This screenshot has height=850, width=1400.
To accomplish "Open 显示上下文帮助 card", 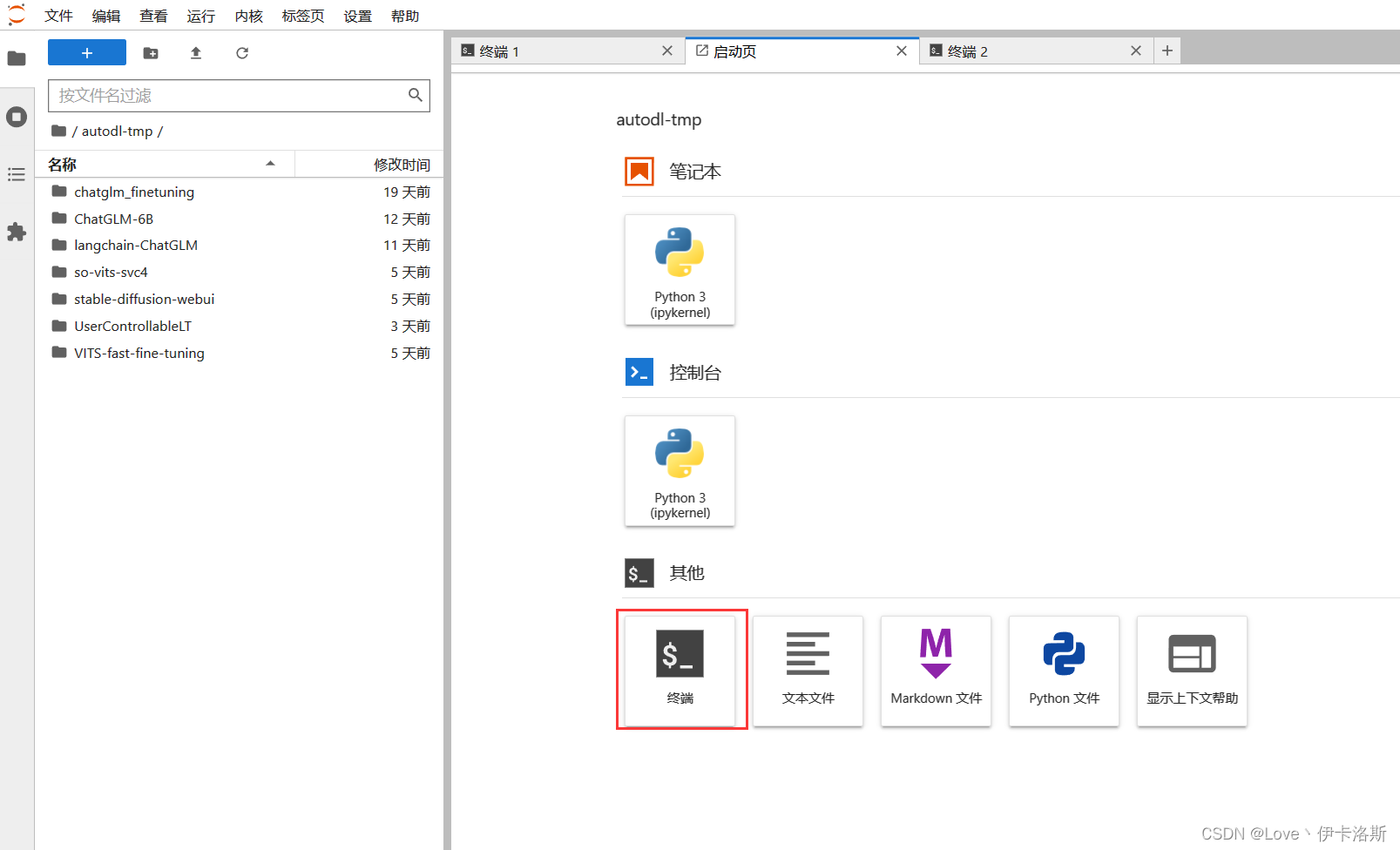I will tap(1193, 671).
